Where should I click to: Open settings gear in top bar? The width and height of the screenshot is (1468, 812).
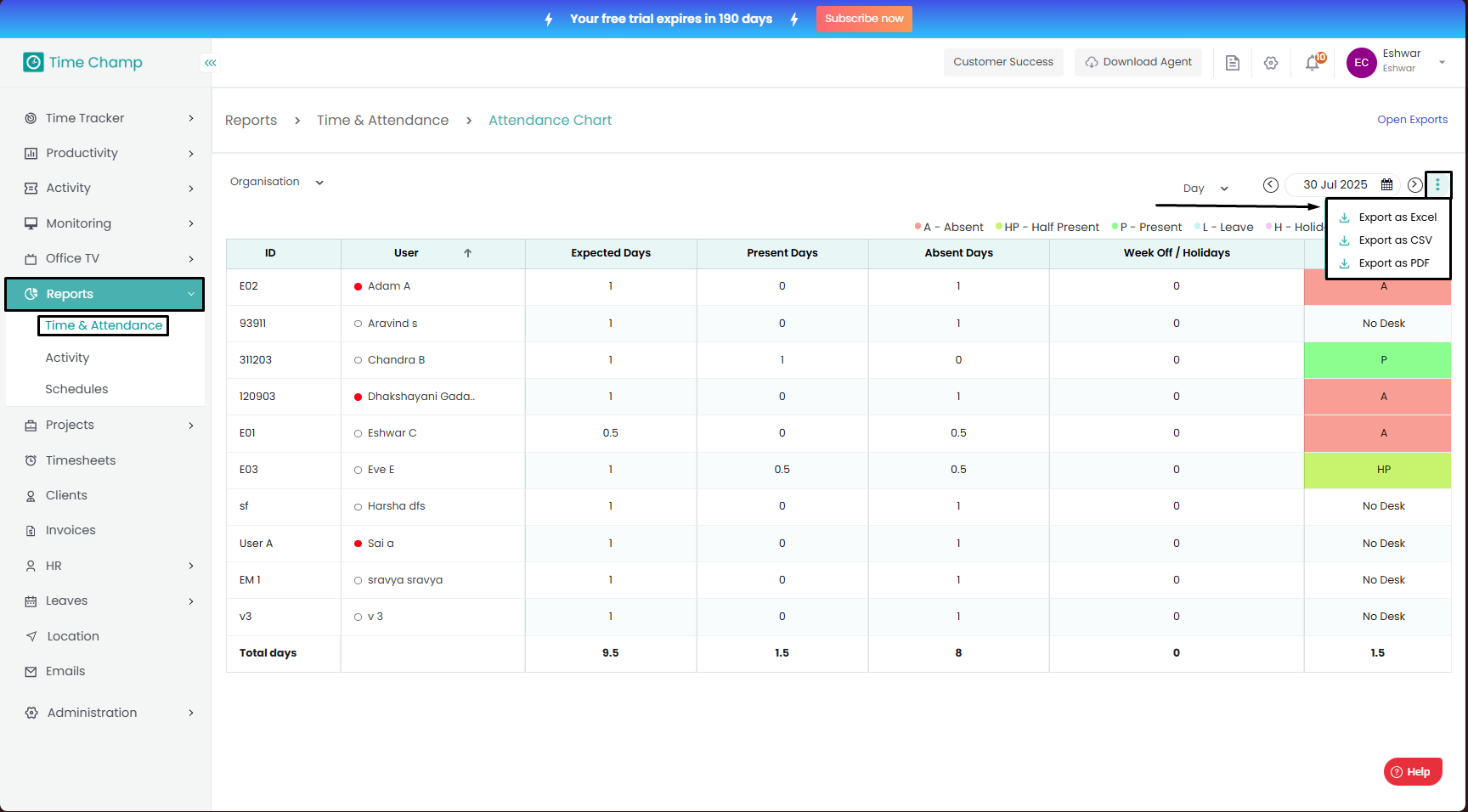(1271, 63)
